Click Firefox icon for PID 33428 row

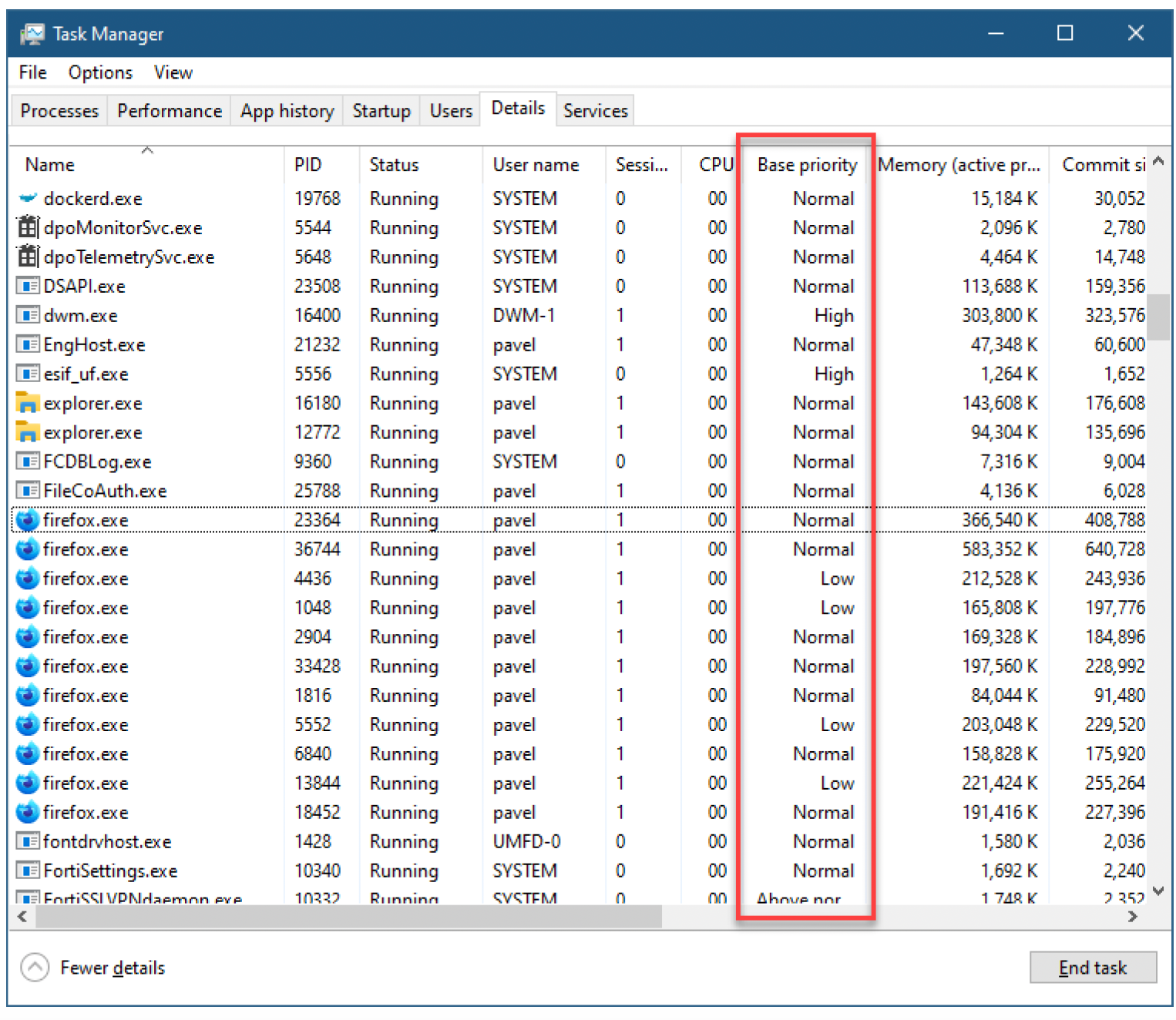[x=28, y=666]
